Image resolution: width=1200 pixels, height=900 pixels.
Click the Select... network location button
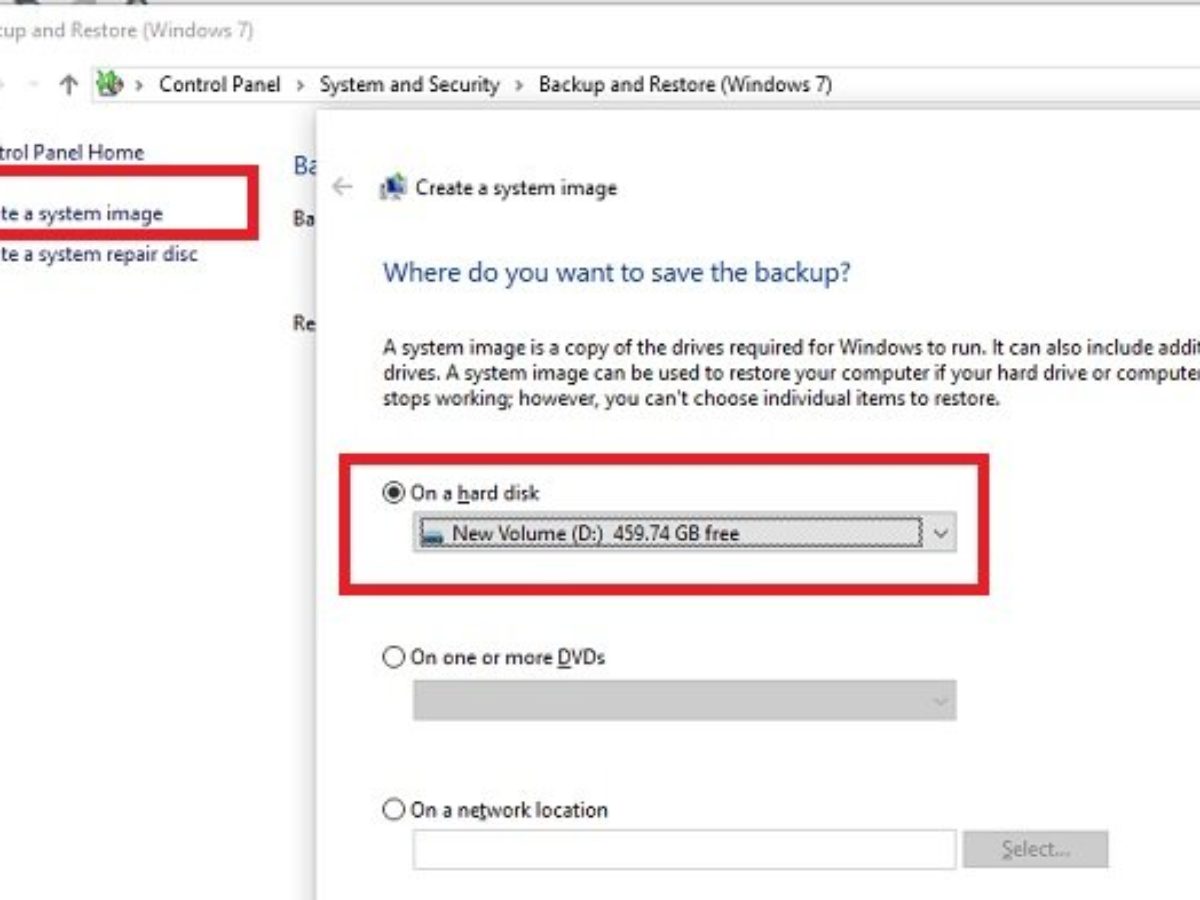[x=1036, y=849]
